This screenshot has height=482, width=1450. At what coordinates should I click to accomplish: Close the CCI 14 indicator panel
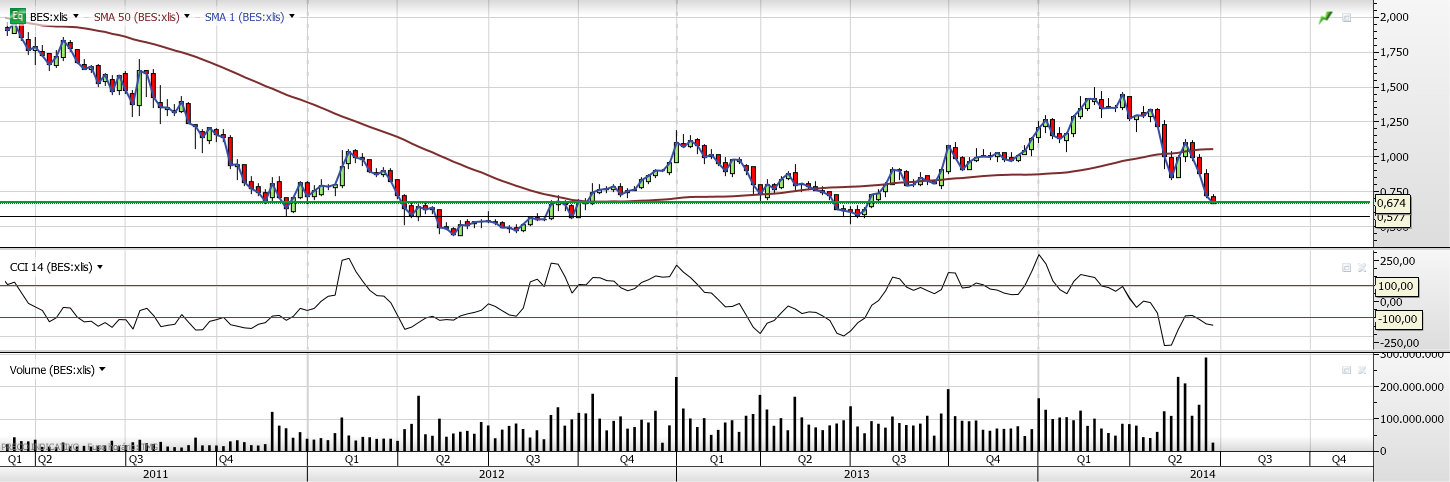click(1361, 267)
